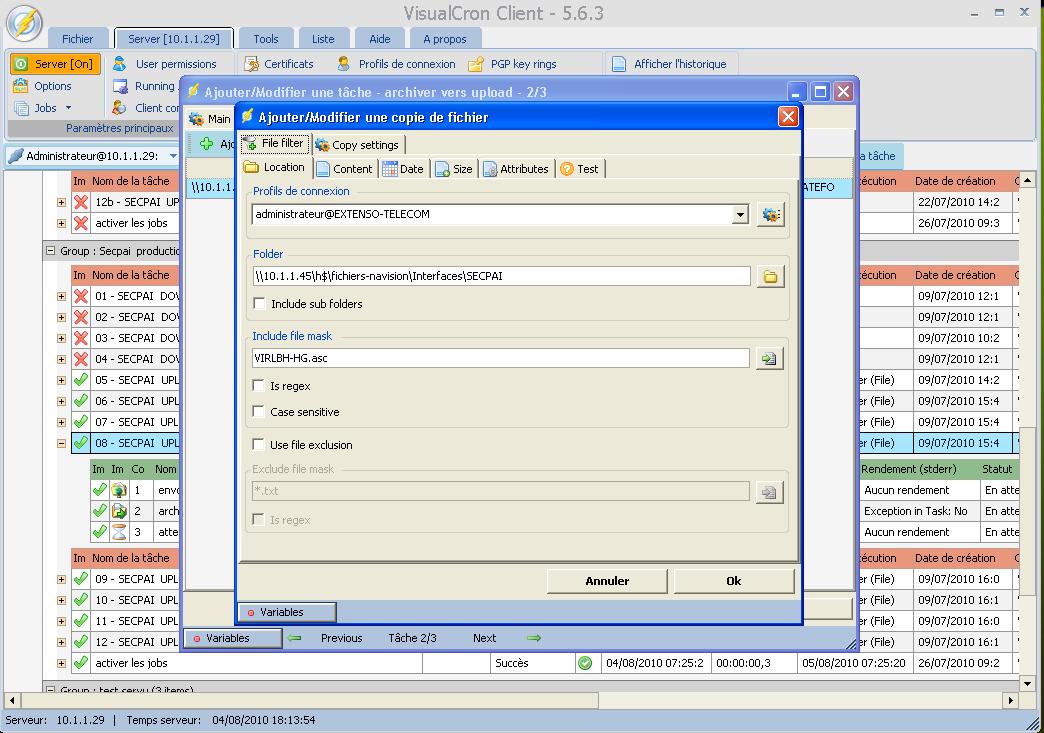This screenshot has height=733, width=1044.
Task: Enable the Case sensitive checkbox
Action: tap(260, 412)
